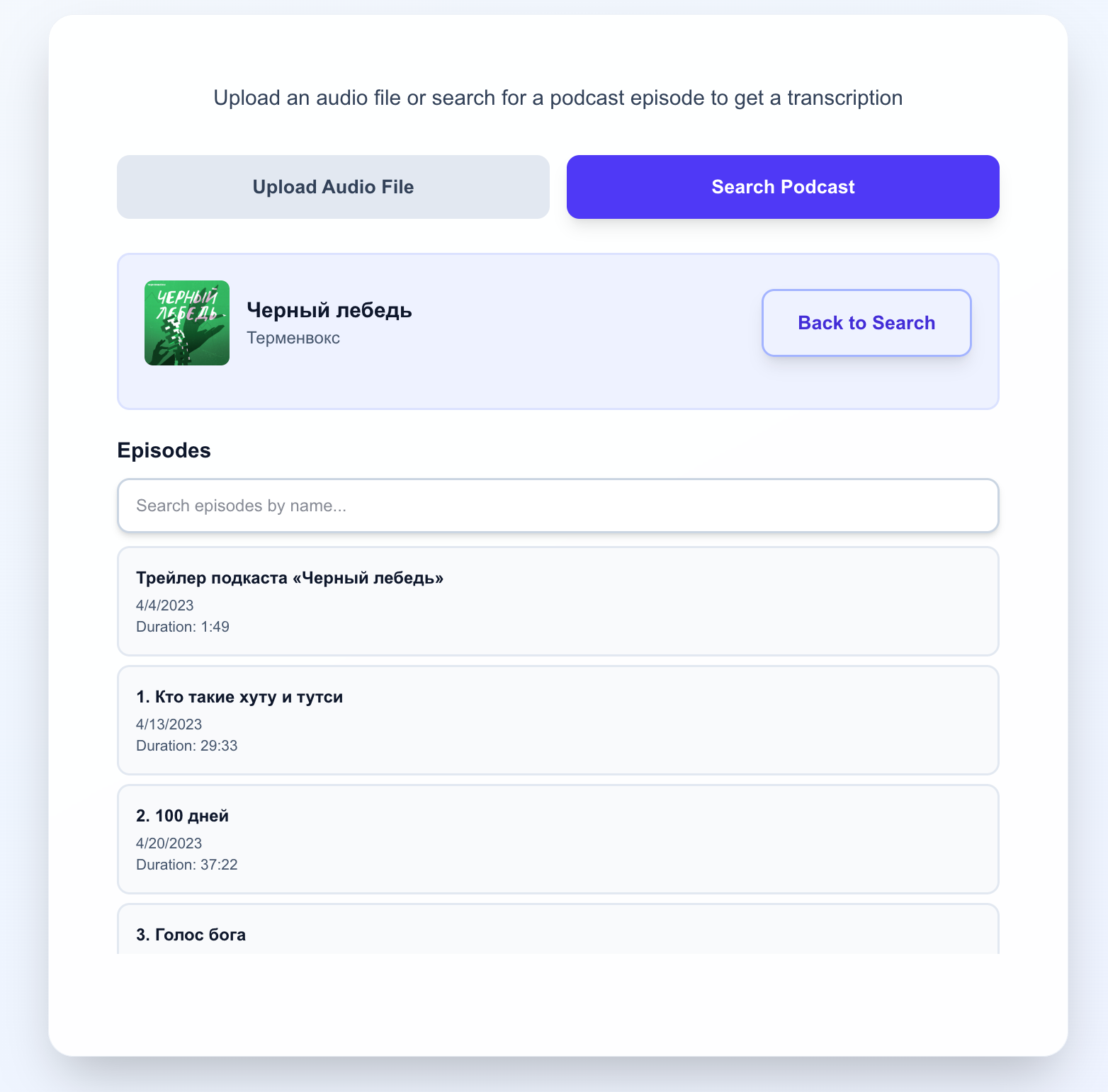Select episode 3. Голос бога
This screenshot has width=1108, height=1092.
(x=191, y=934)
